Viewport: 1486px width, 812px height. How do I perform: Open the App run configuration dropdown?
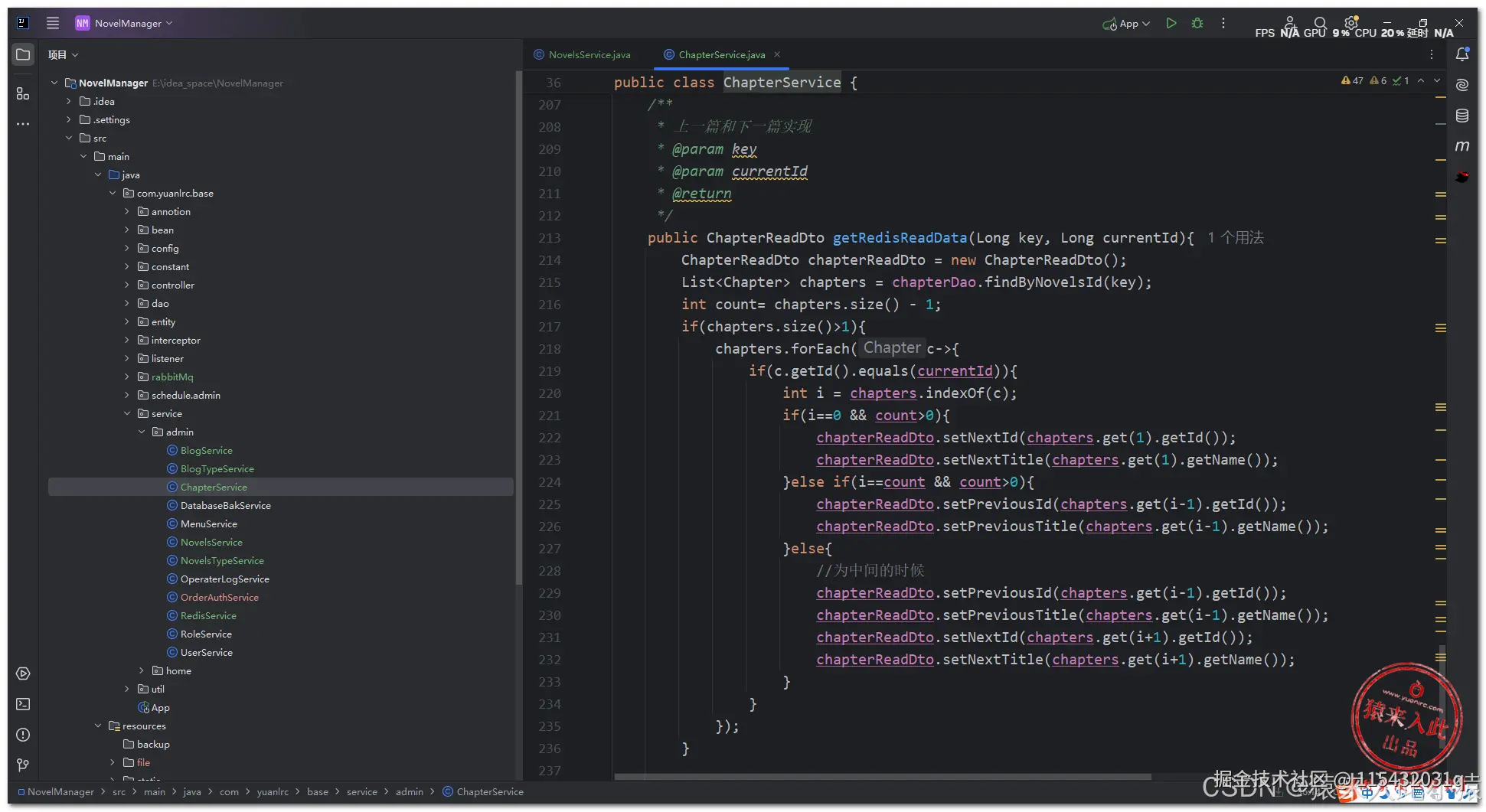(x=1126, y=24)
